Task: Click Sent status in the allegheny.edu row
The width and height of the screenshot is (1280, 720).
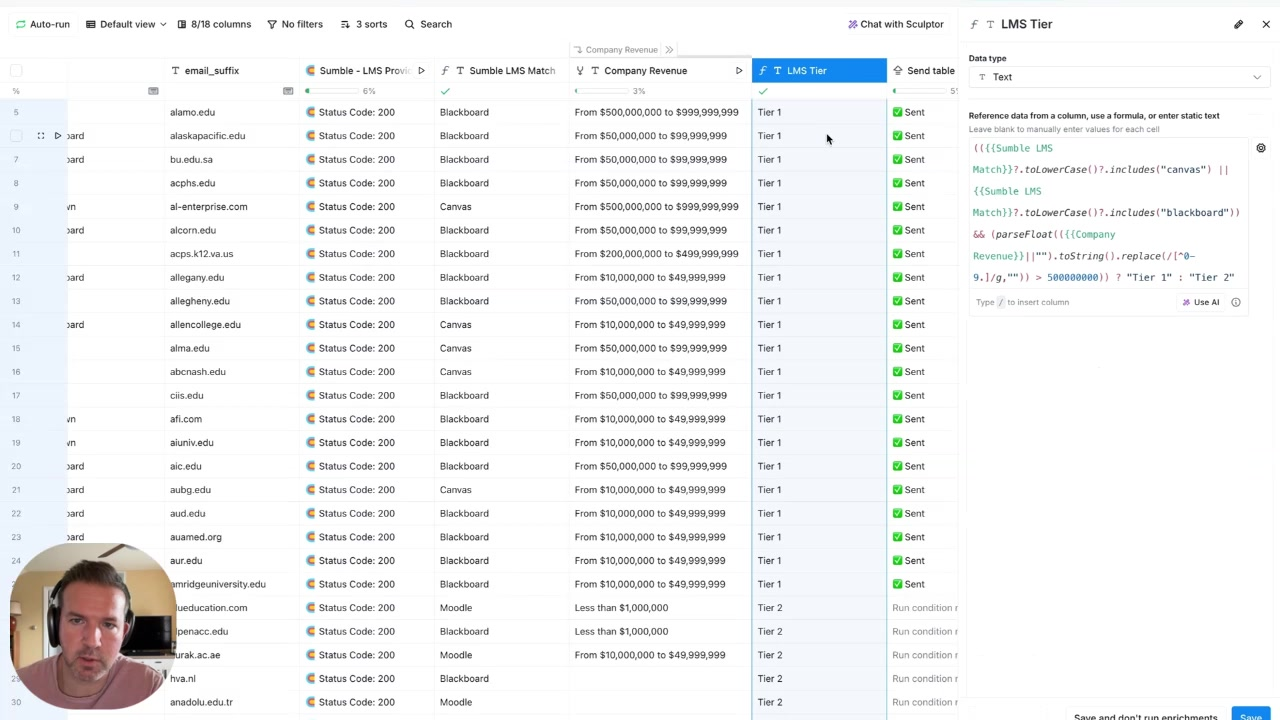Action: tap(908, 301)
